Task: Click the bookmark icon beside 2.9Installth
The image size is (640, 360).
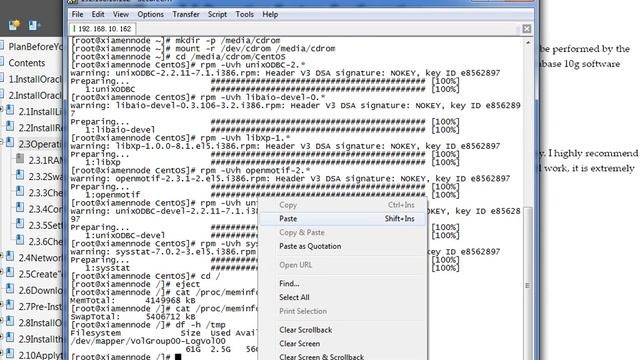Action: pos(10,338)
